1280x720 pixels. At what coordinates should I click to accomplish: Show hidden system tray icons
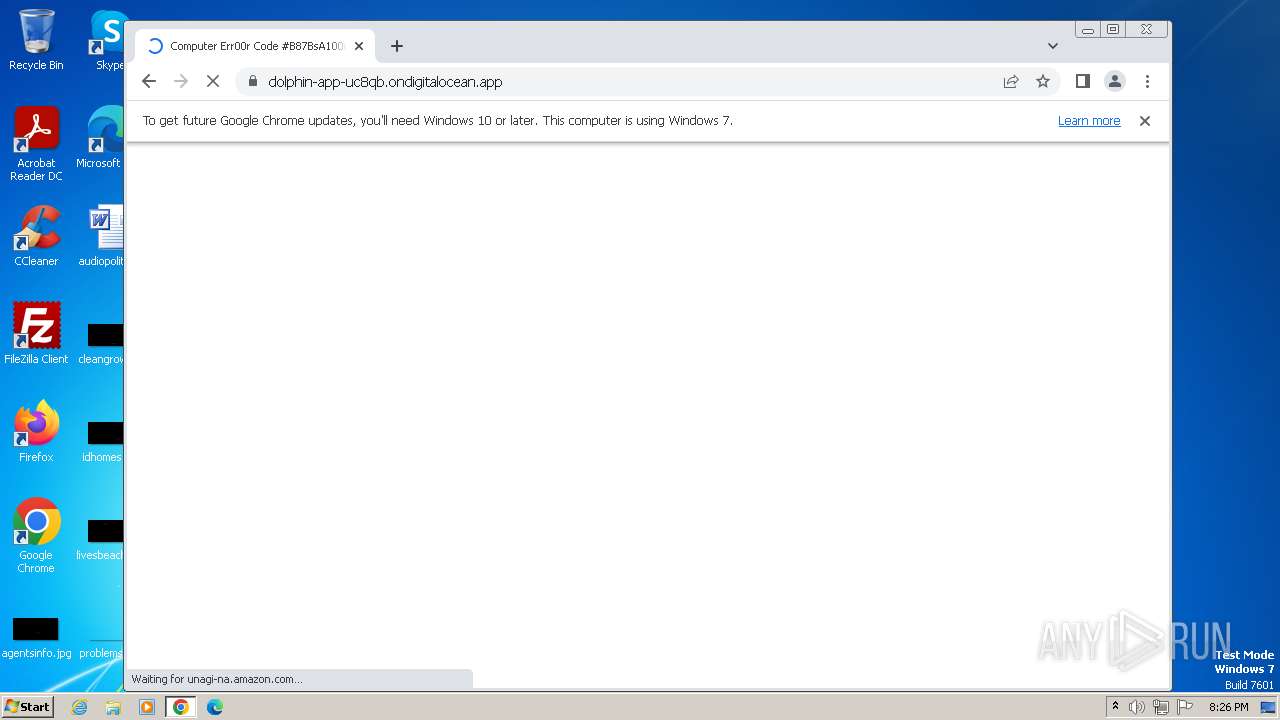(1115, 707)
